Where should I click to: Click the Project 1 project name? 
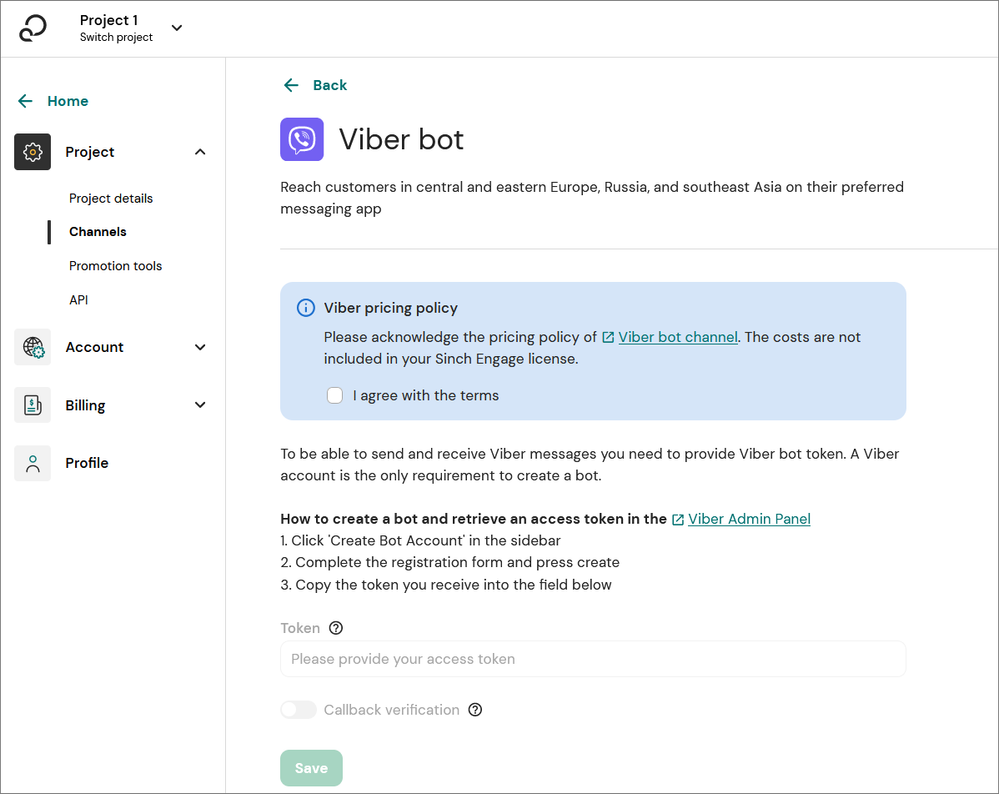(109, 20)
